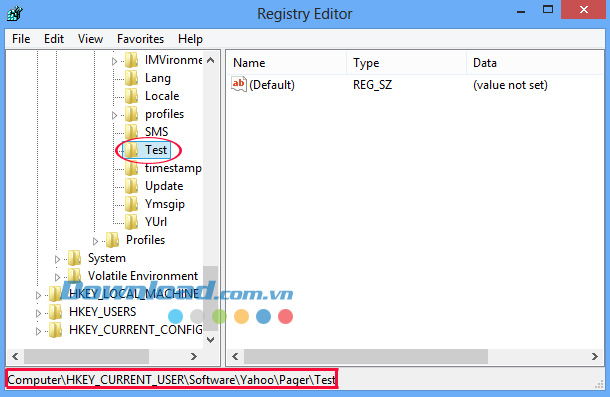Click the tree pane horizontal scrollbar thumb

[x=86, y=356]
